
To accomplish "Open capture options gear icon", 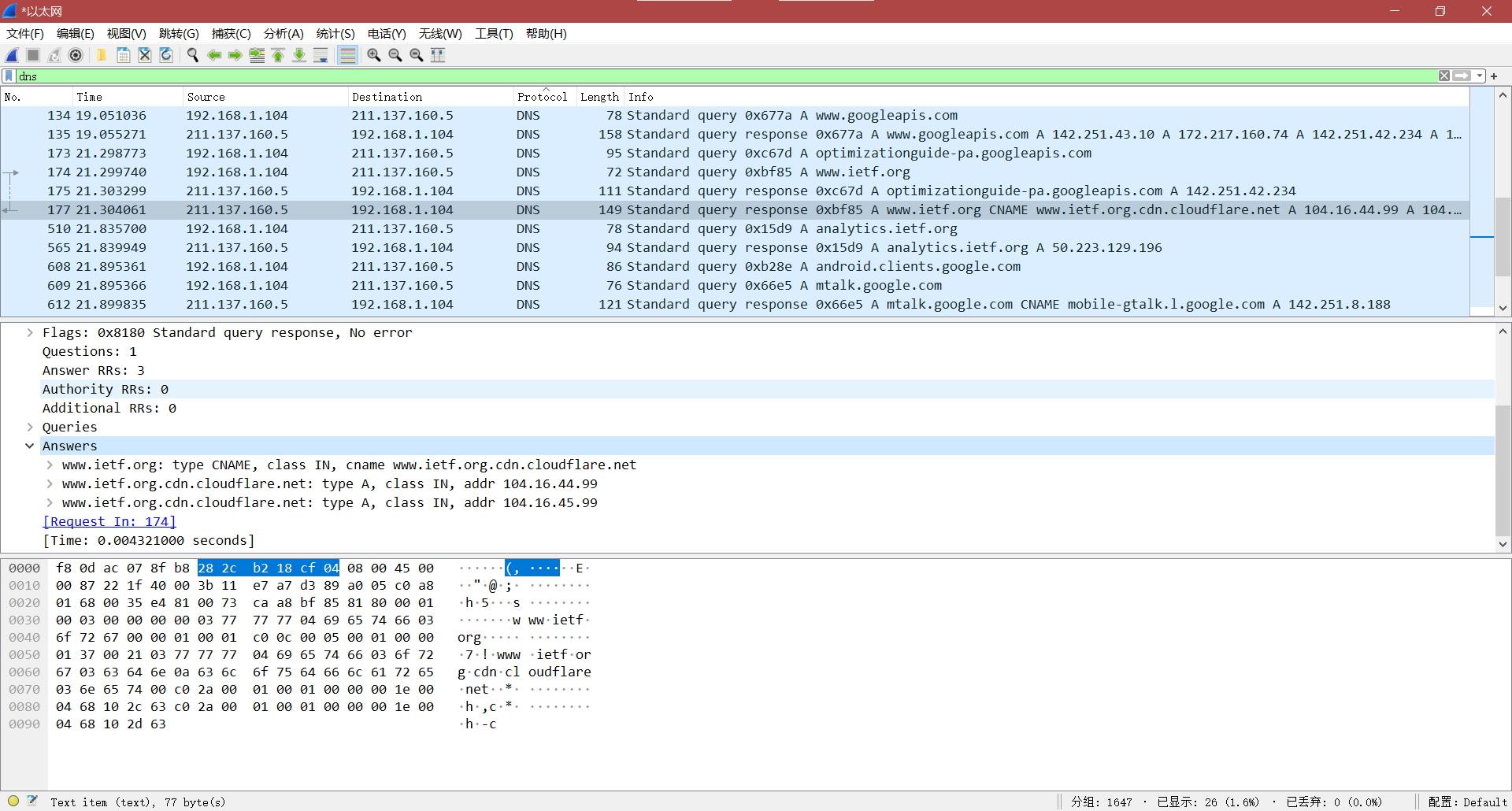I will pos(76,55).
